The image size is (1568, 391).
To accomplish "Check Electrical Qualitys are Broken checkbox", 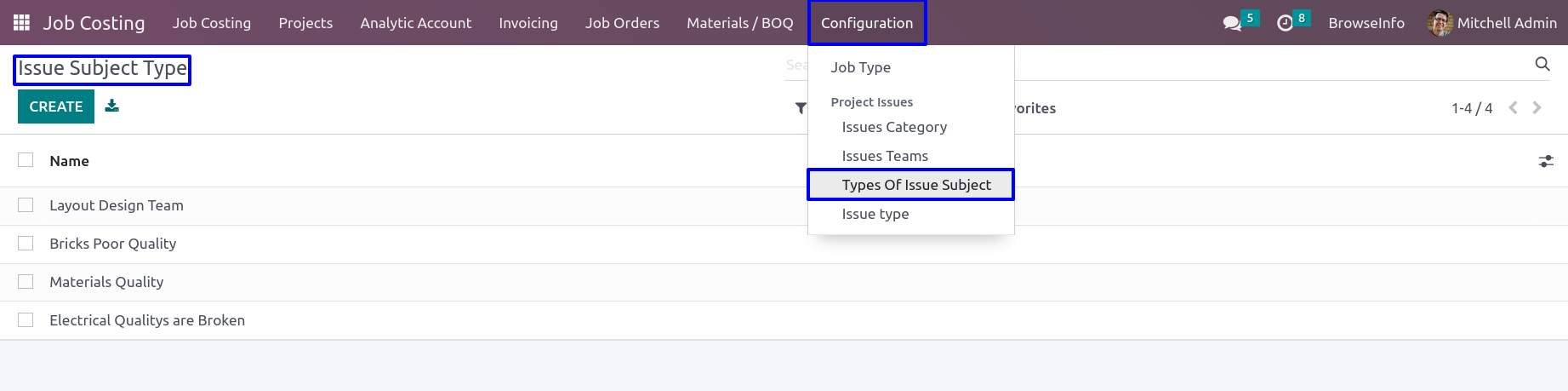I will tap(26, 320).
